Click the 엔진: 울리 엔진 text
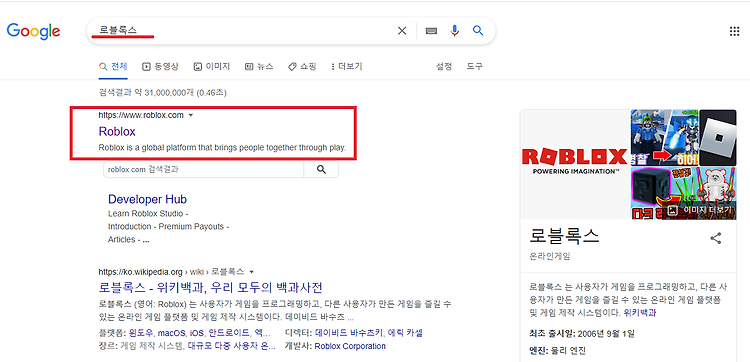750x362 pixels. [x=557, y=351]
